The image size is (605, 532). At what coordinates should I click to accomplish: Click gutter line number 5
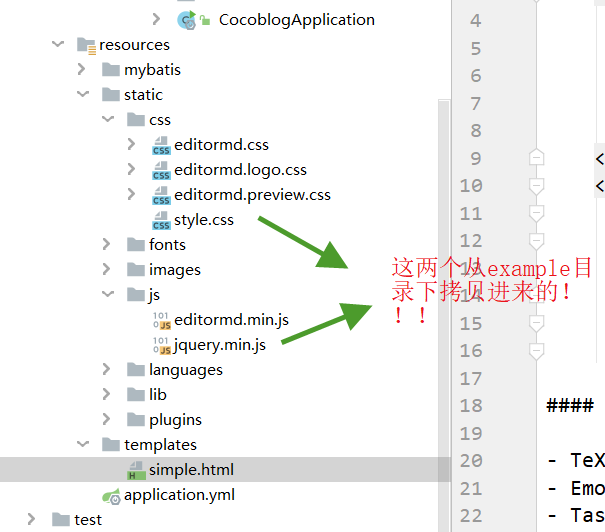tap(476, 49)
